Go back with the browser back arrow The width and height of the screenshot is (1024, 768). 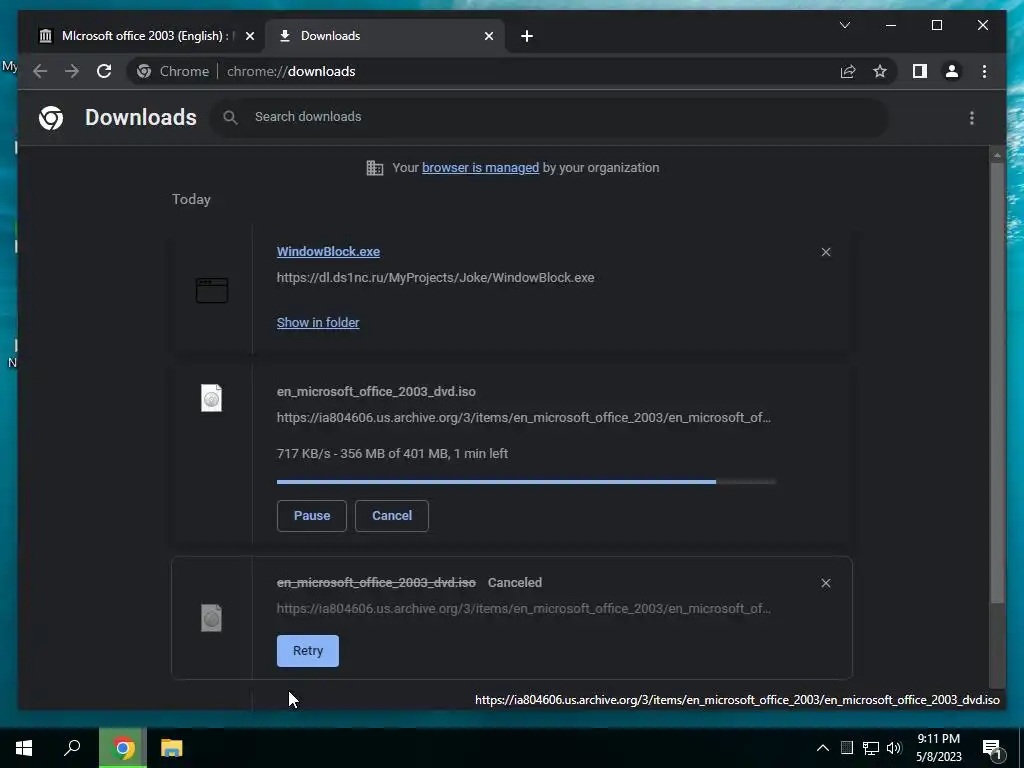pyautogui.click(x=40, y=71)
